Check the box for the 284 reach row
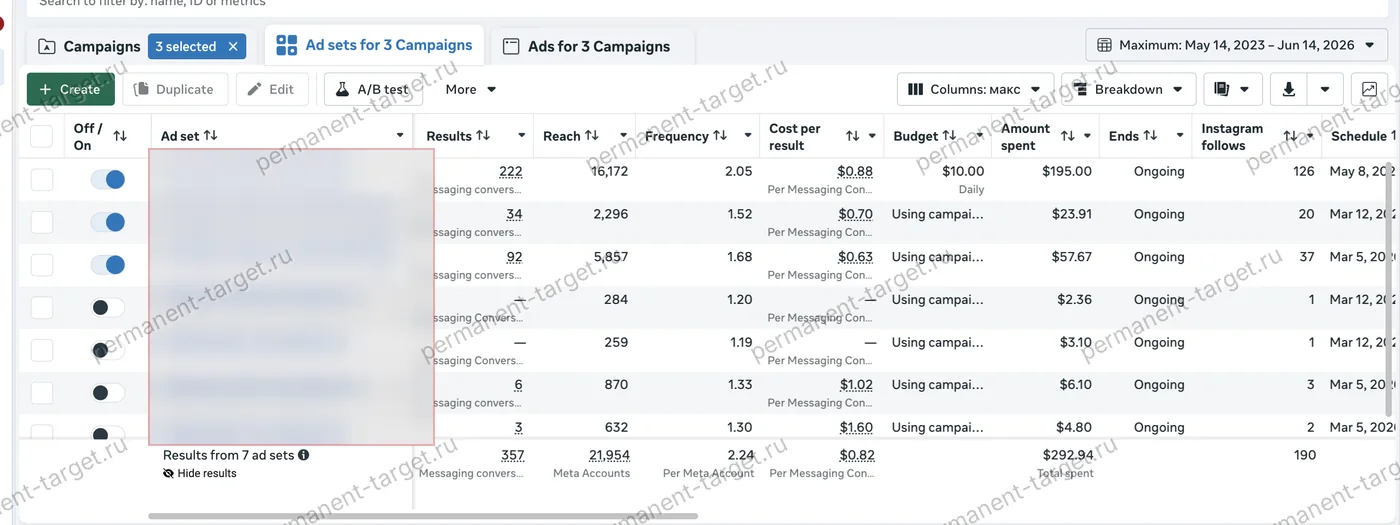 coord(41,308)
